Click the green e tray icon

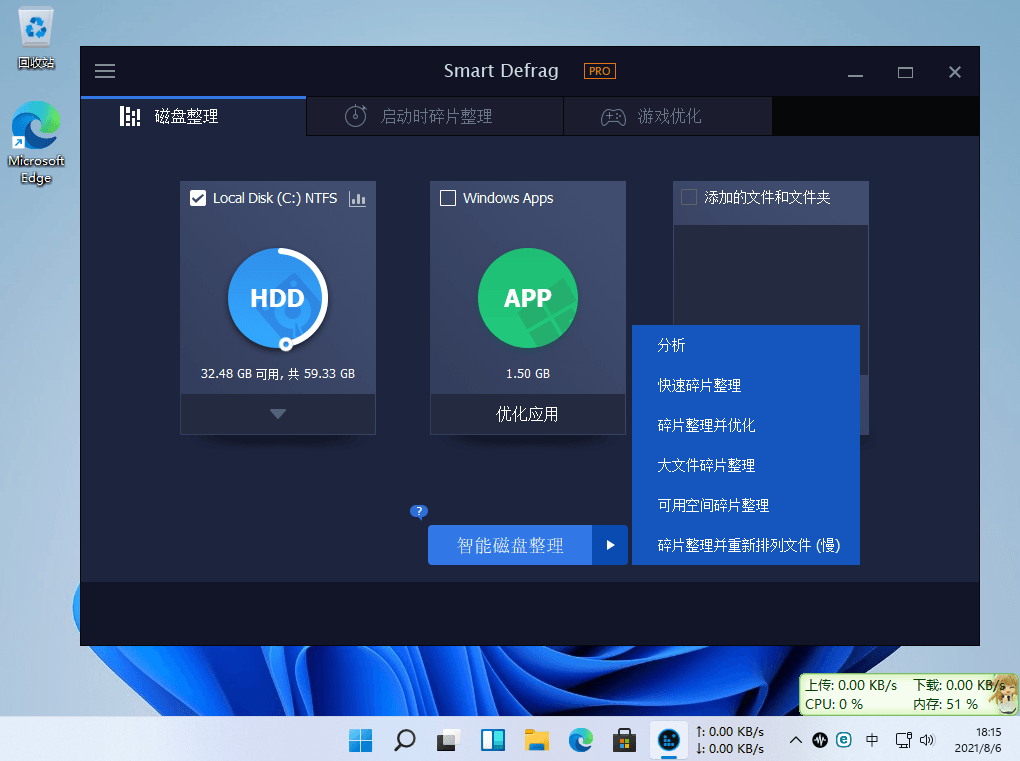tap(844, 740)
